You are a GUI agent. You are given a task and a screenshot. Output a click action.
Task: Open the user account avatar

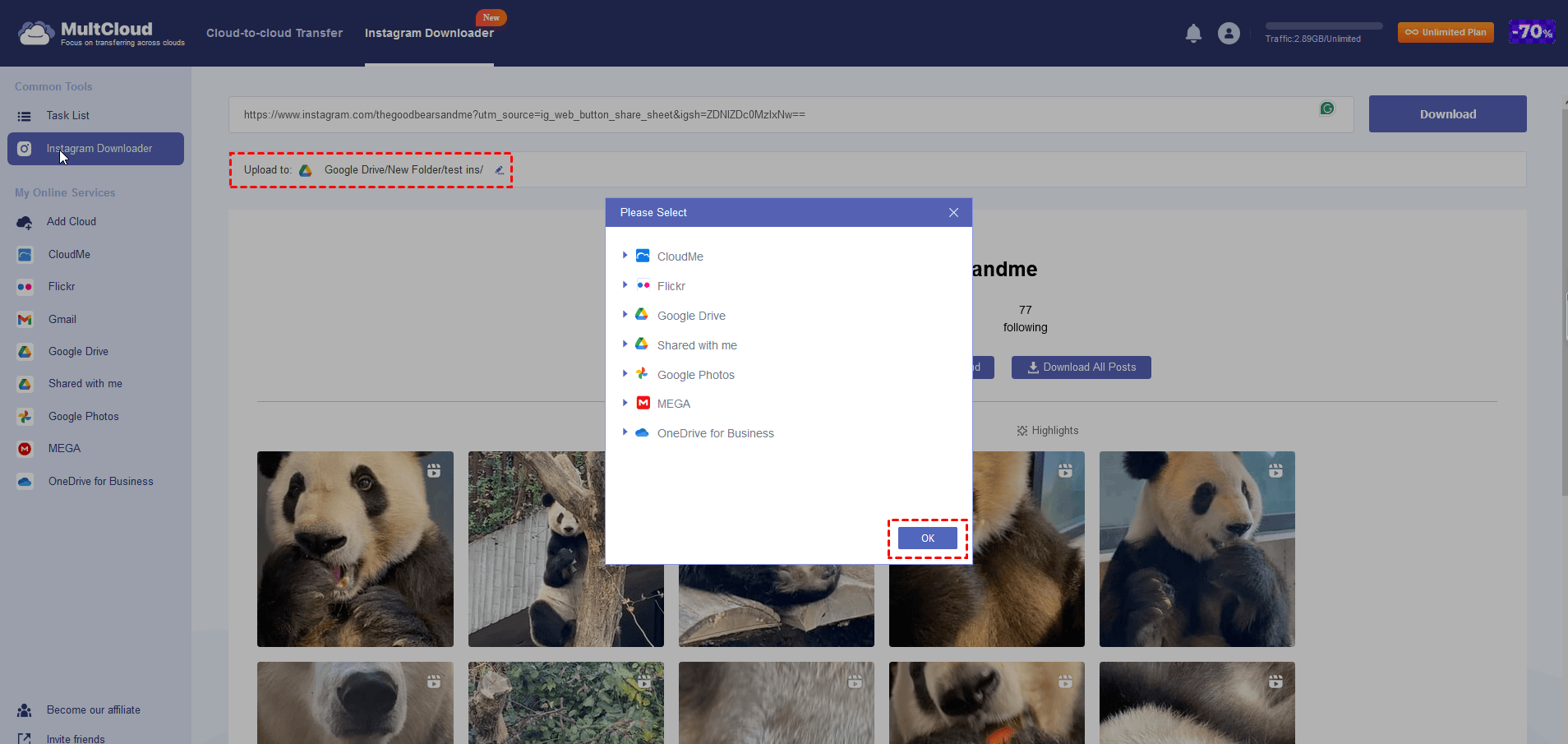click(1229, 33)
